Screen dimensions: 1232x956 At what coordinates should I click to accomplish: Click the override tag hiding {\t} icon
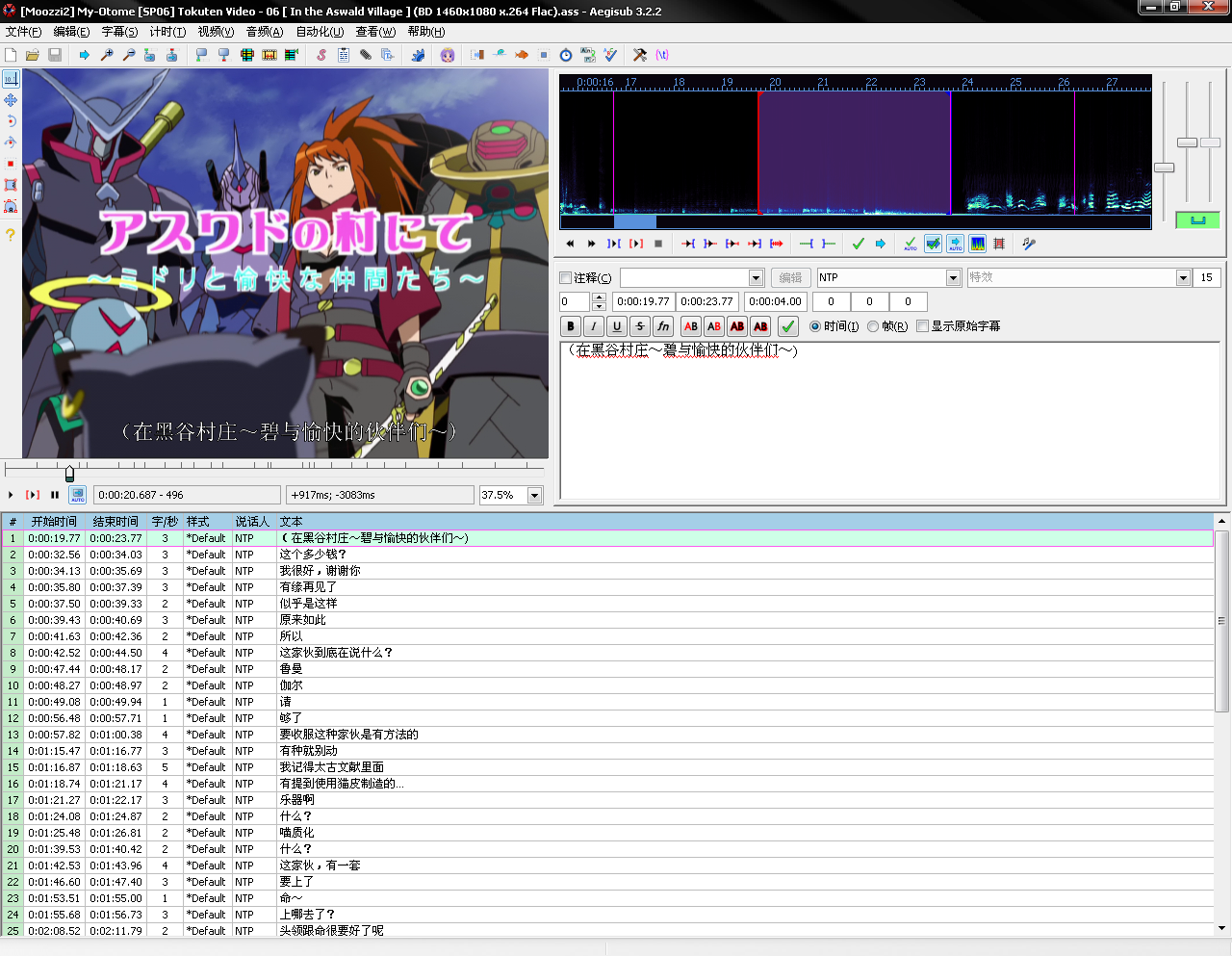pos(661,55)
